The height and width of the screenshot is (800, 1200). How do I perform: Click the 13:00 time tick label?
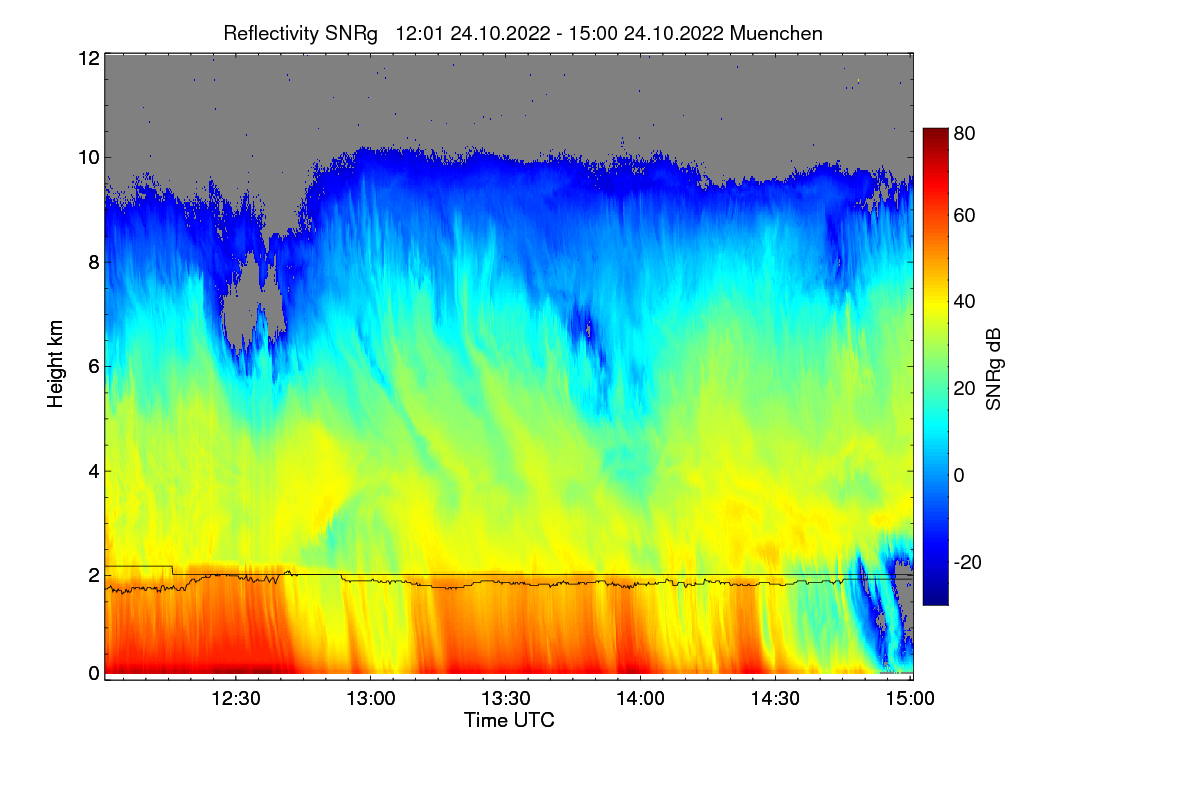click(x=370, y=699)
